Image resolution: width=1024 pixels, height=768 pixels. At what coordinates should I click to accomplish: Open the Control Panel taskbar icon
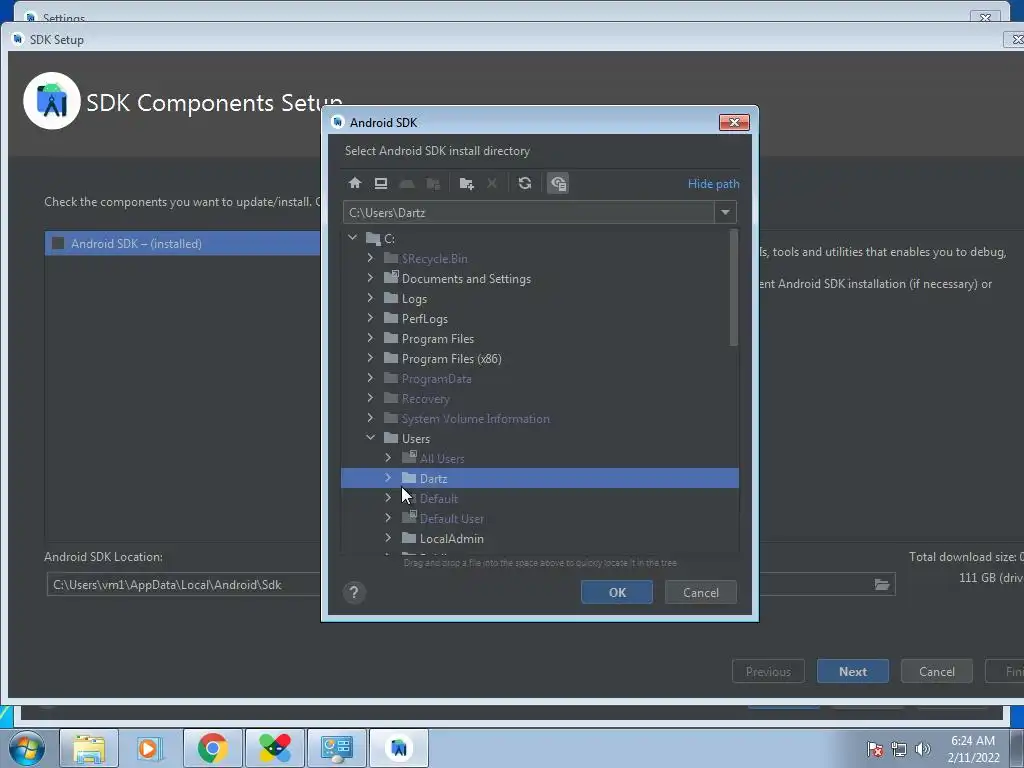[x=336, y=748]
